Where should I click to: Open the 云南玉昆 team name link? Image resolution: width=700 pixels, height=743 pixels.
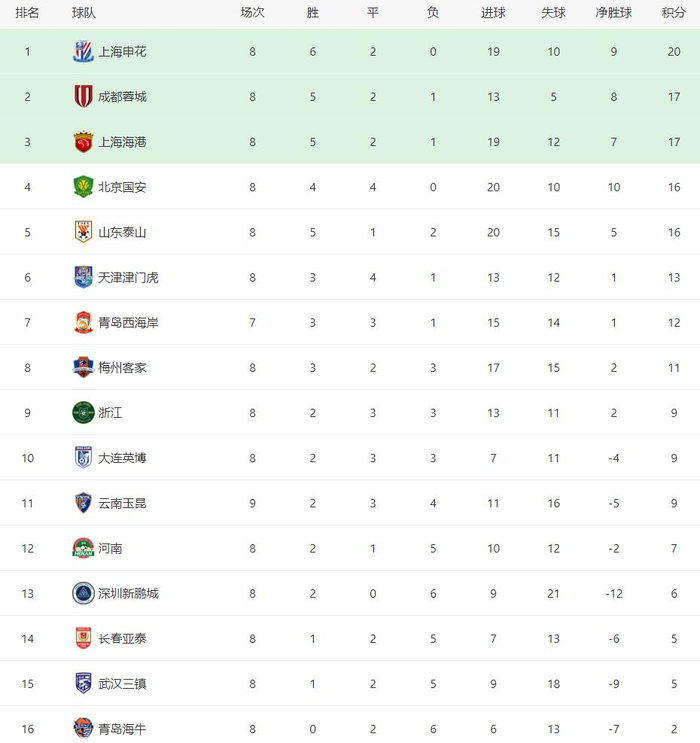pyautogui.click(x=122, y=503)
